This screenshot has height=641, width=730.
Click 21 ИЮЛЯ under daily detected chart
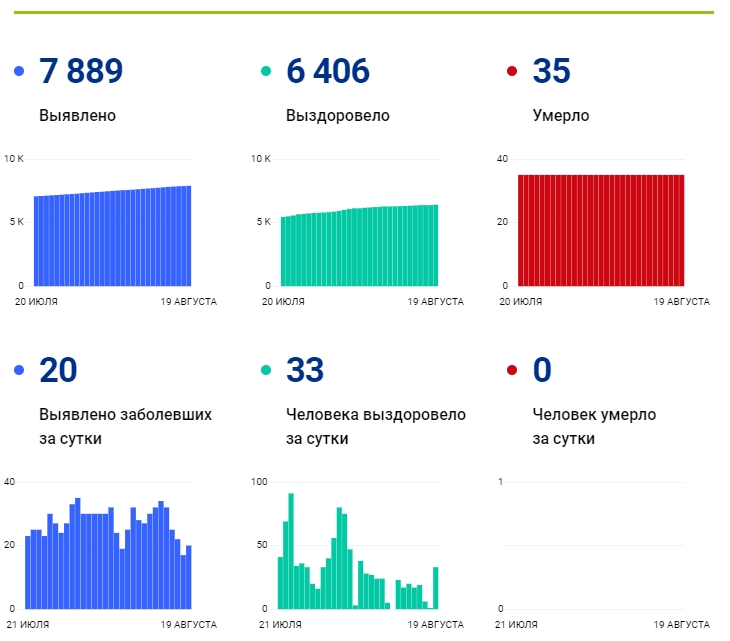point(28,625)
